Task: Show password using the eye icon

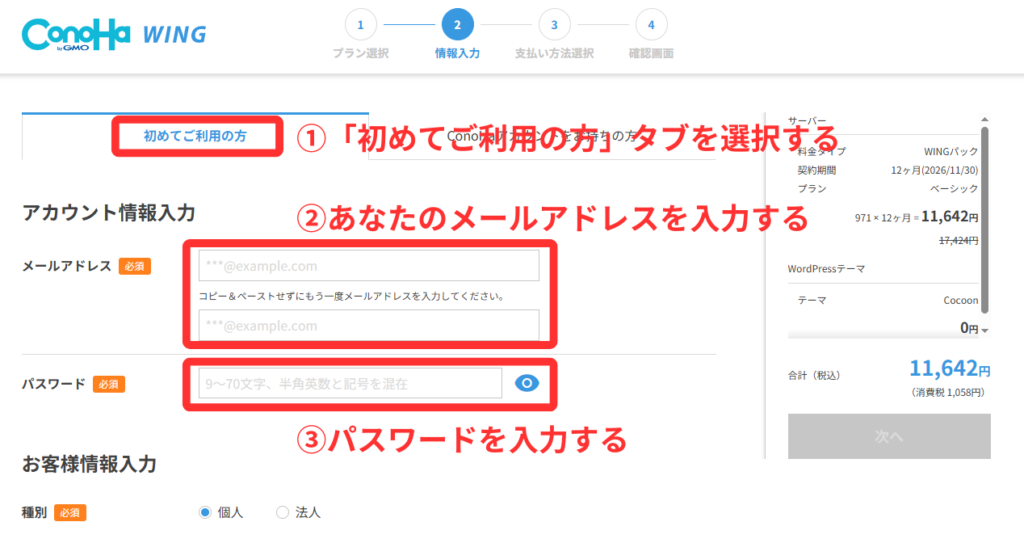Action: click(527, 383)
